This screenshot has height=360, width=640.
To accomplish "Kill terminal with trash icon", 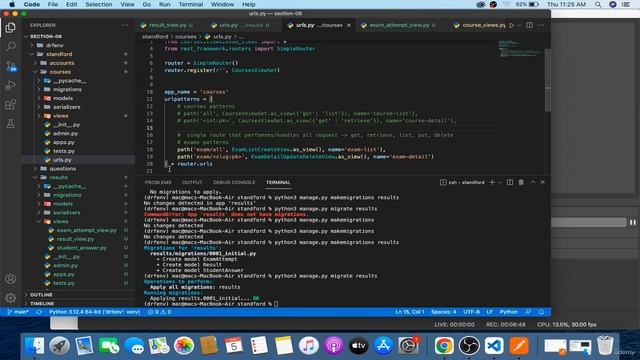I will pos(521,182).
